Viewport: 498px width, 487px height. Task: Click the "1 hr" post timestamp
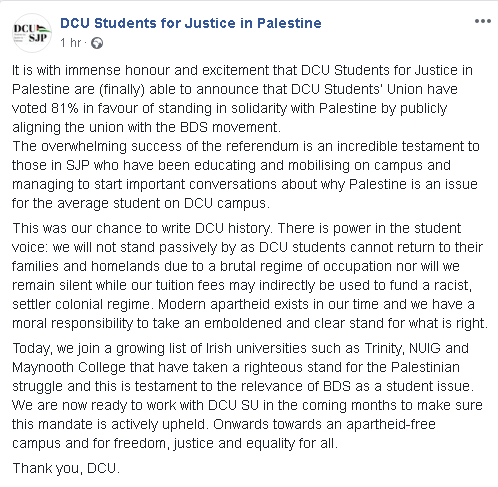click(71, 43)
